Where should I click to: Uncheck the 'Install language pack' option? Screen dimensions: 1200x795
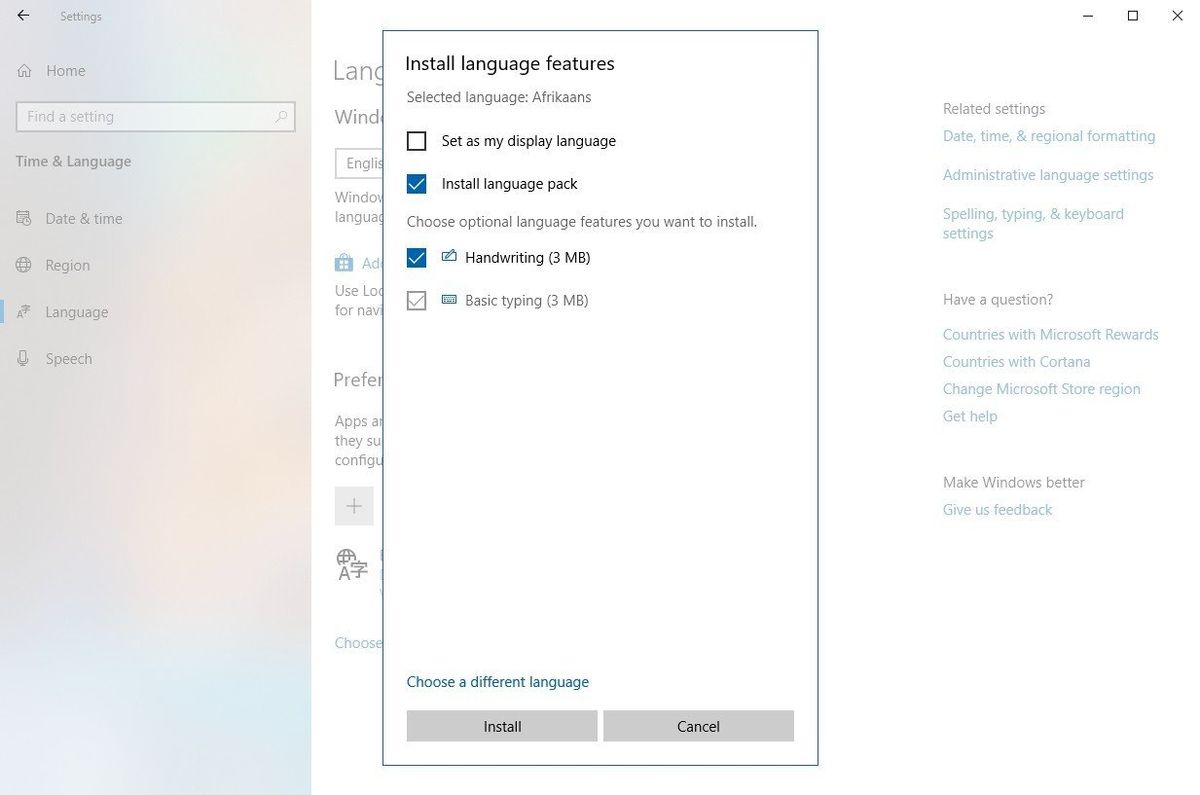pyautogui.click(x=416, y=184)
